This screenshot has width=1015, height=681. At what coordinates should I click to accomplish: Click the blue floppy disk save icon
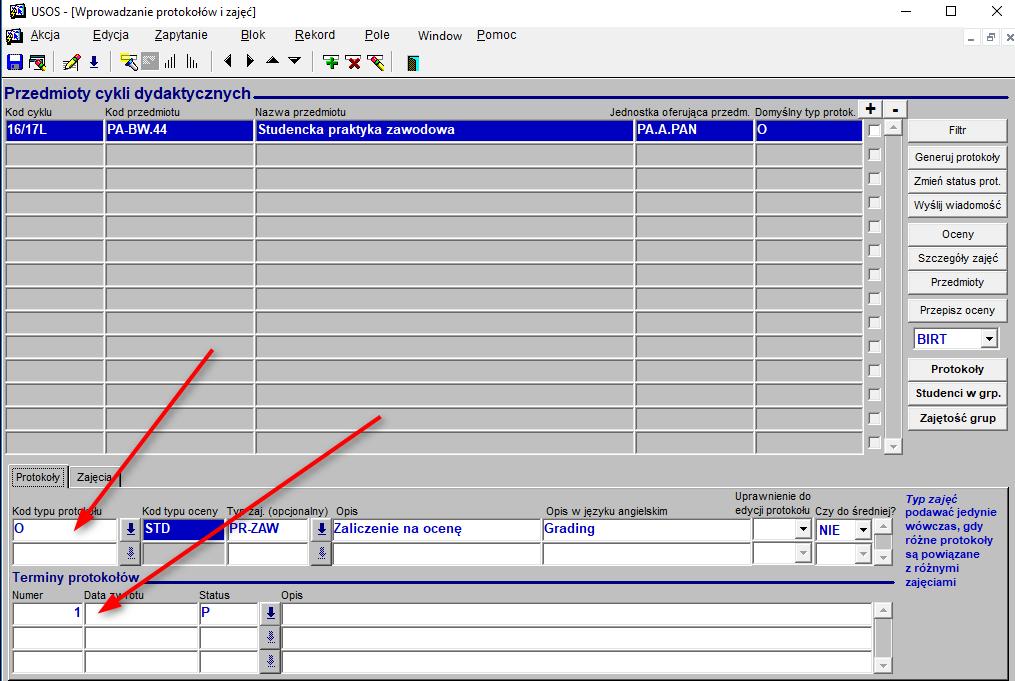pos(14,62)
